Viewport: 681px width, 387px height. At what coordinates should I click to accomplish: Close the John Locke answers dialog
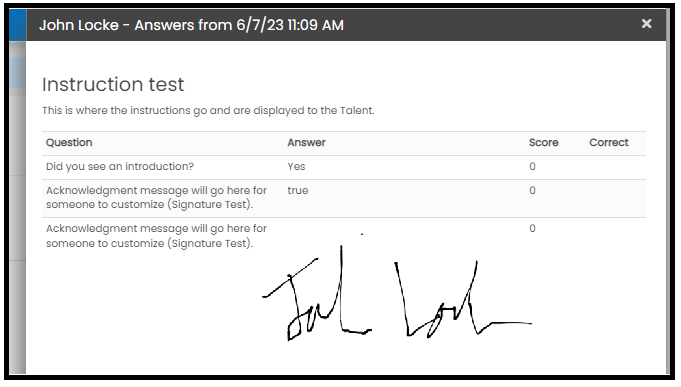pos(646,23)
